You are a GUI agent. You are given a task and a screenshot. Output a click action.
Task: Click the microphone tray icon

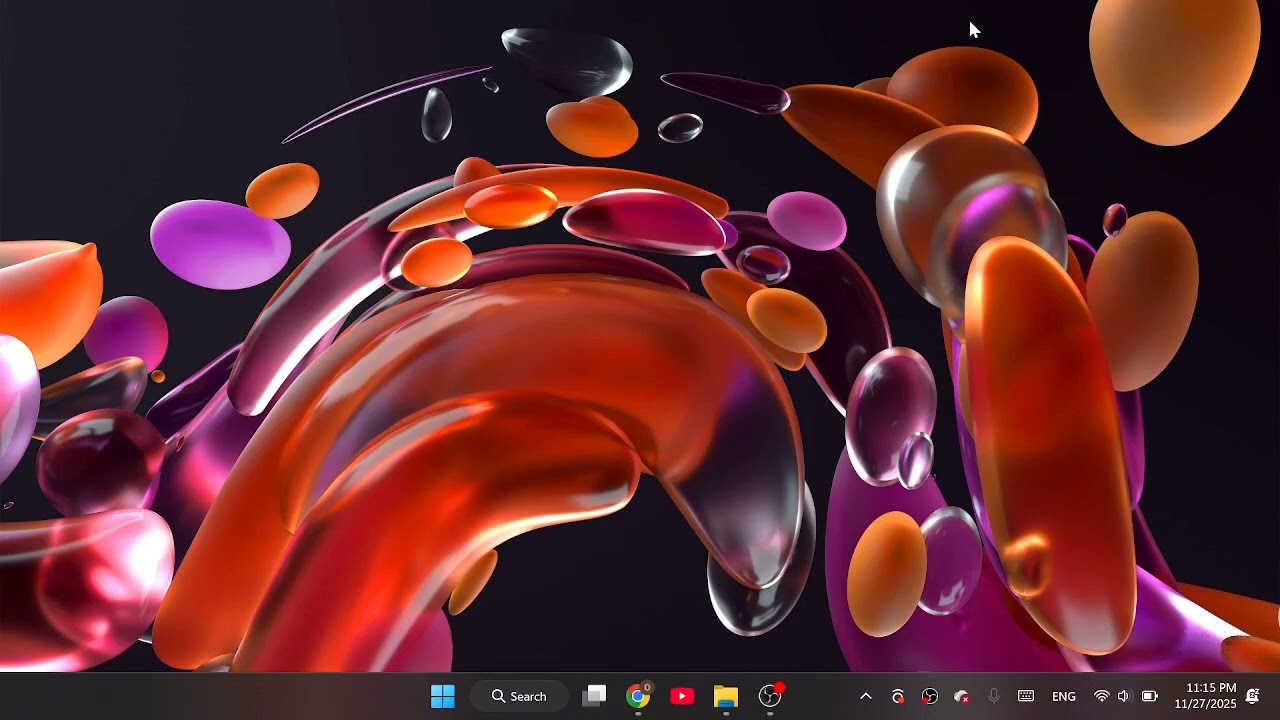pos(994,696)
